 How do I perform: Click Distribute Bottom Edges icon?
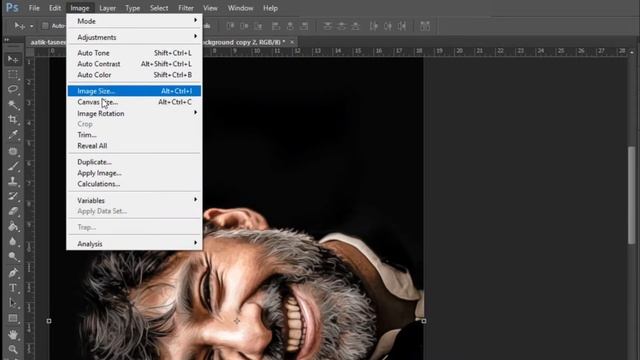(356, 26)
